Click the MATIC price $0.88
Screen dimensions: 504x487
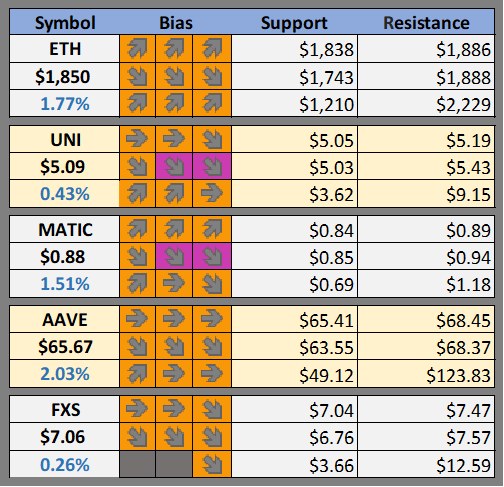click(63, 257)
